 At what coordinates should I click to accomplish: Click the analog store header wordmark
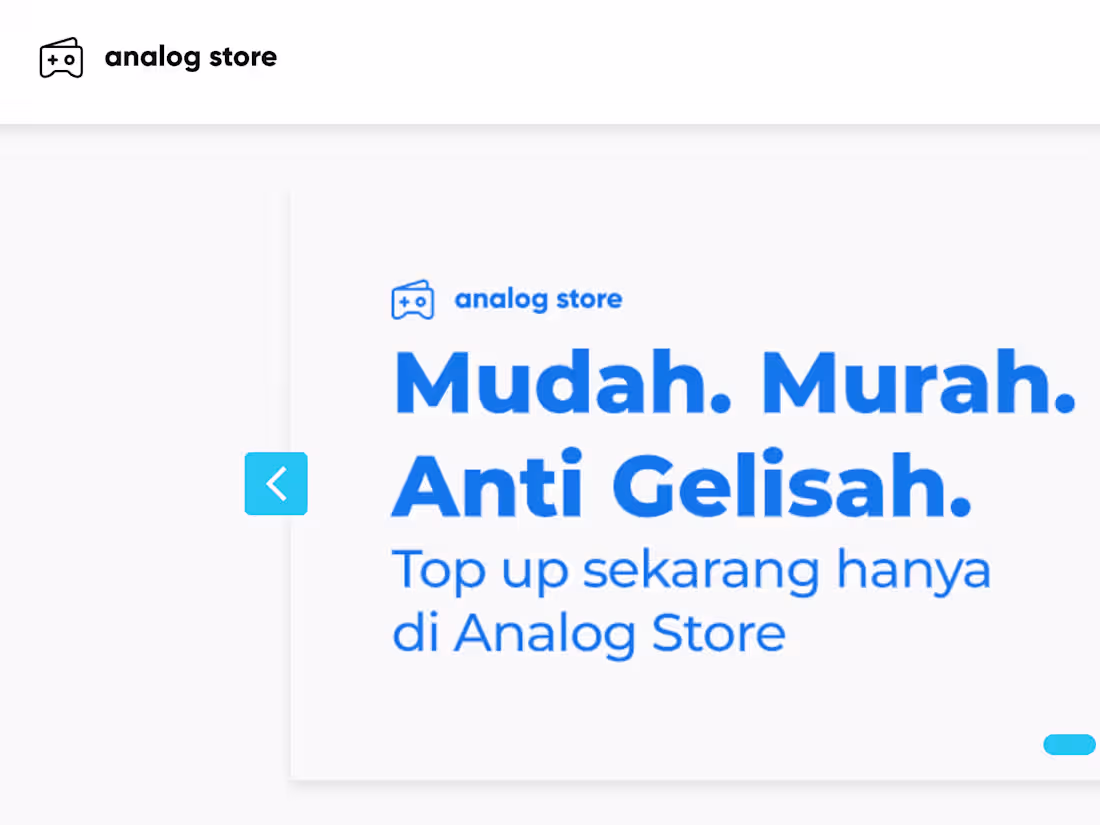tap(191, 57)
